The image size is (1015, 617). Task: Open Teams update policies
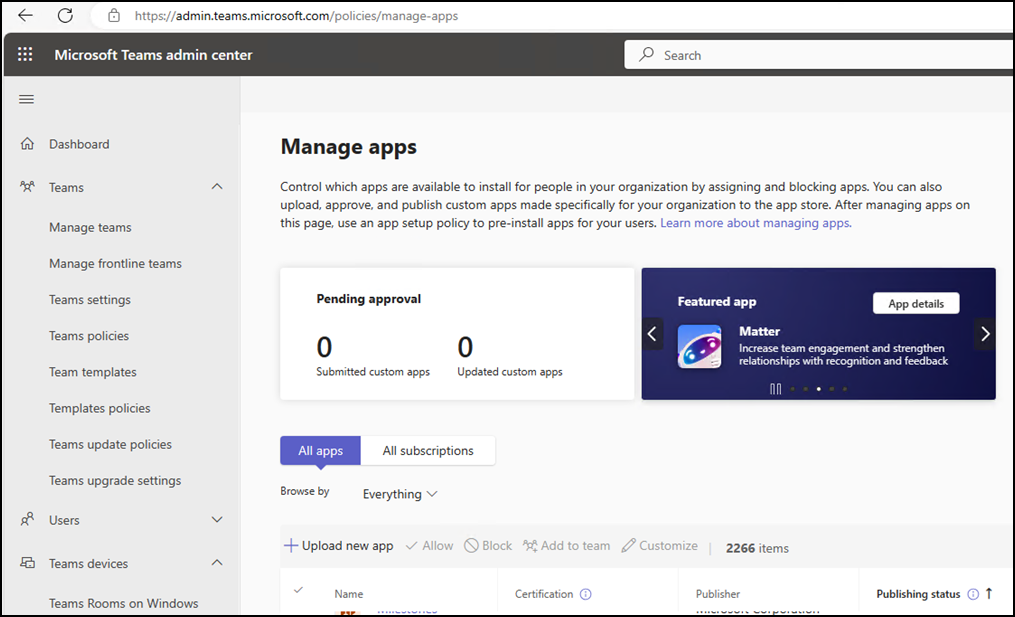coord(110,445)
